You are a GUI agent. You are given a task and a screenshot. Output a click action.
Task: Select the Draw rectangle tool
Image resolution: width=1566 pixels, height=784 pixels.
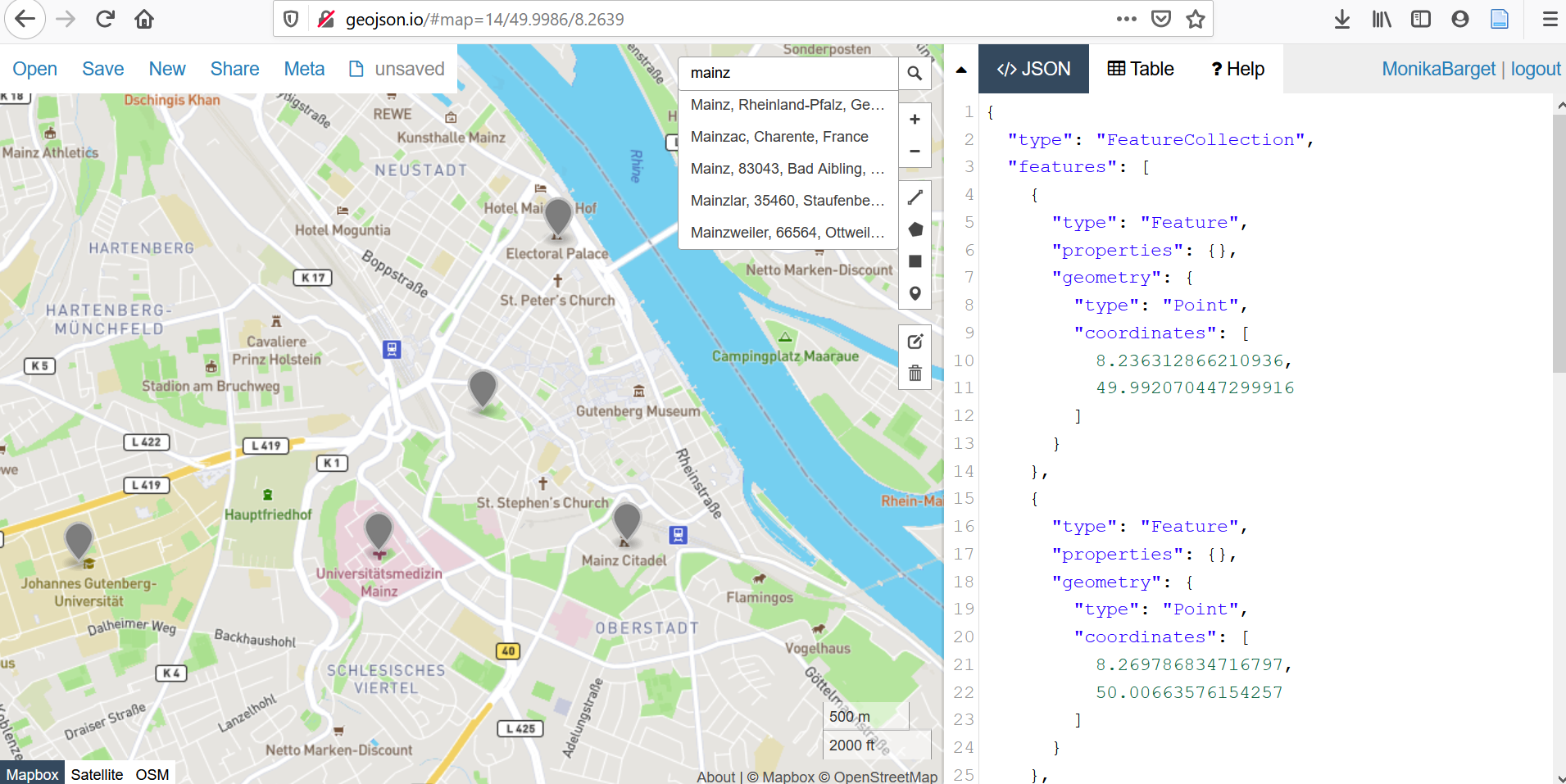[915, 261]
